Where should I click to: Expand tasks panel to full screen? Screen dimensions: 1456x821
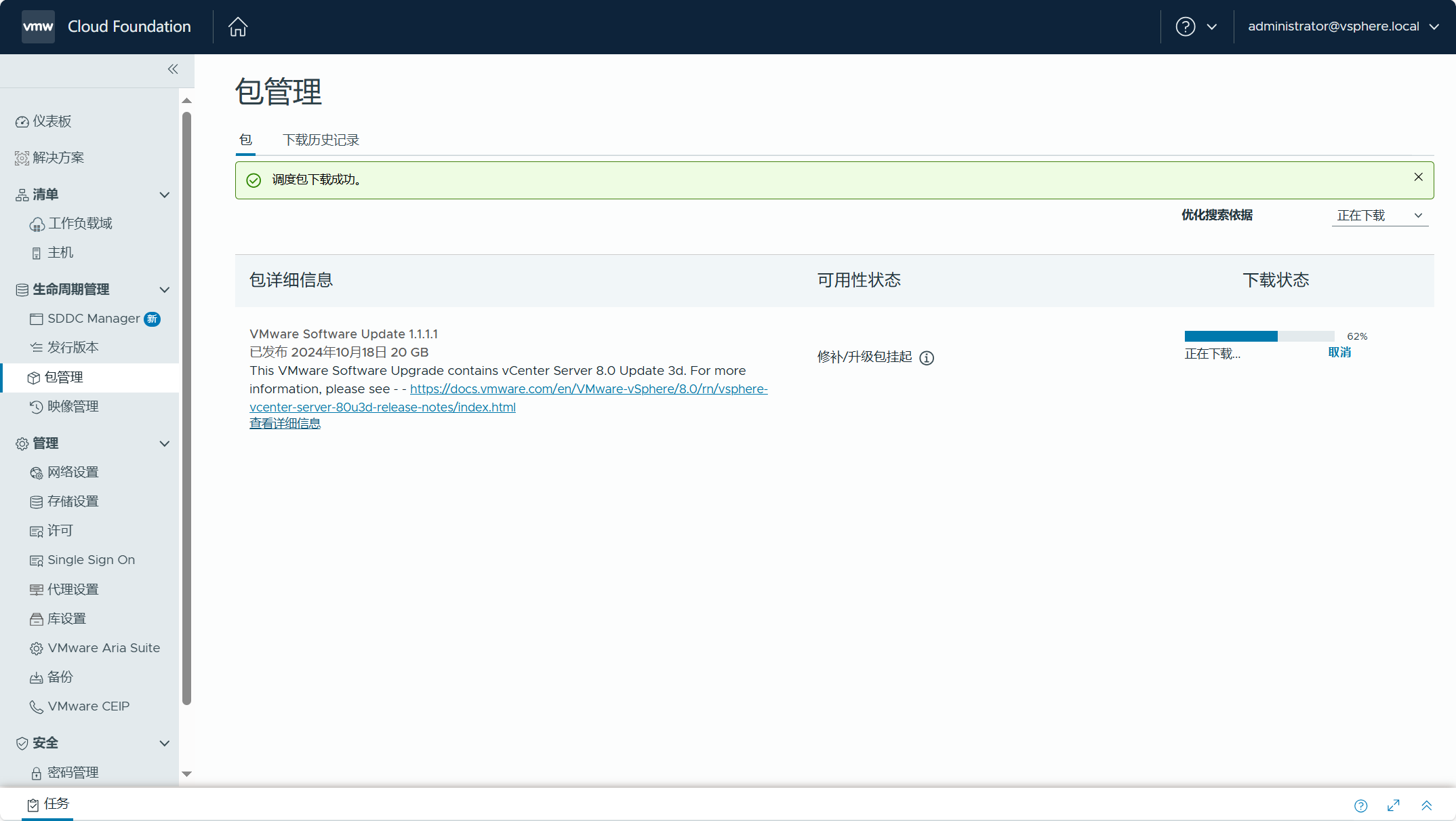(1394, 805)
